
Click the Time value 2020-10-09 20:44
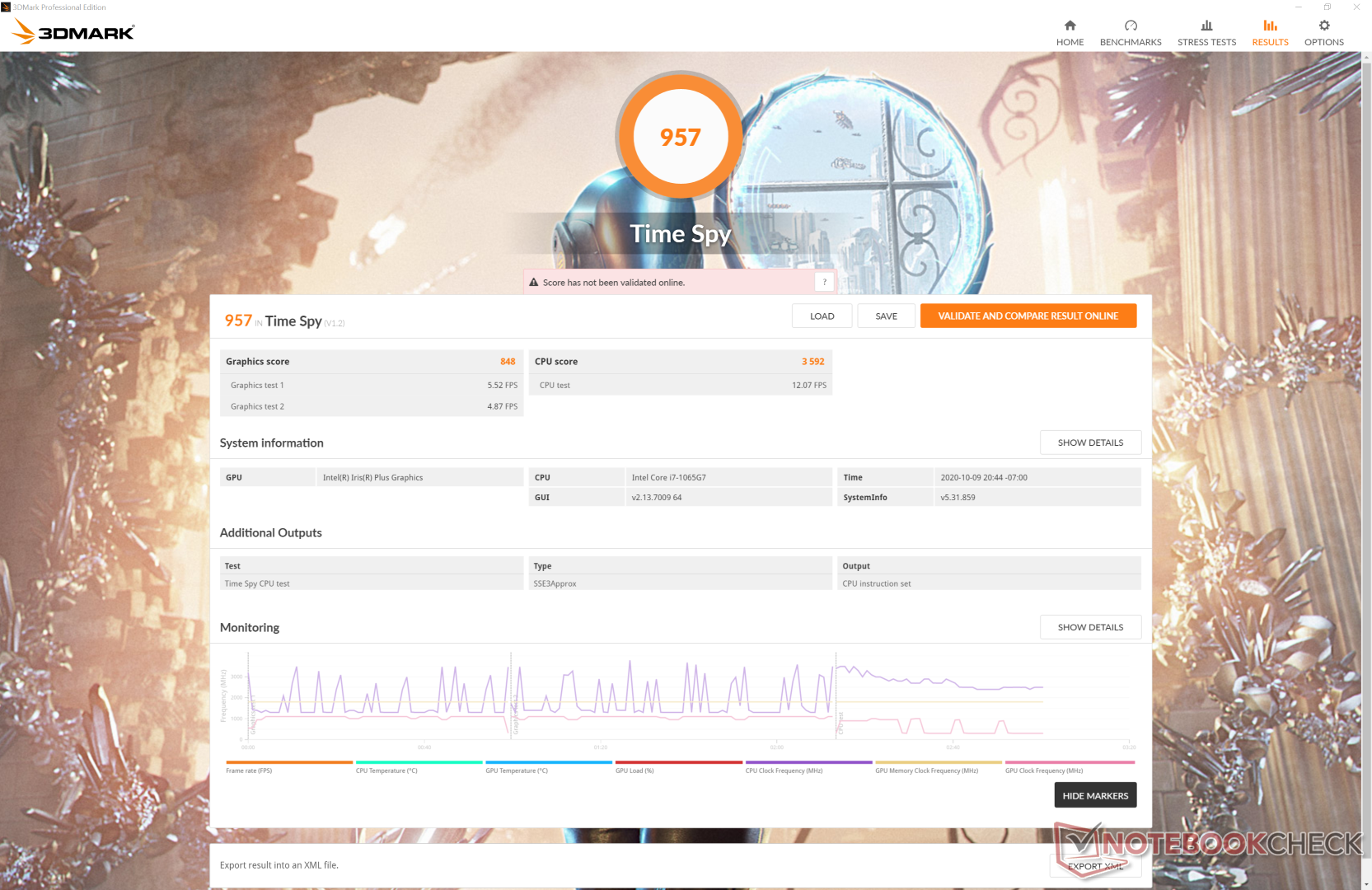[984, 477]
